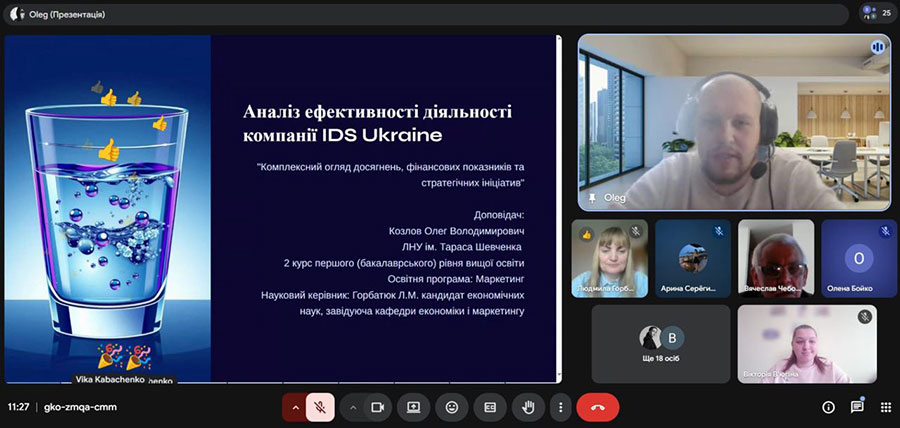Select Oleg's video tile
The image size is (900, 428).
click(735, 122)
